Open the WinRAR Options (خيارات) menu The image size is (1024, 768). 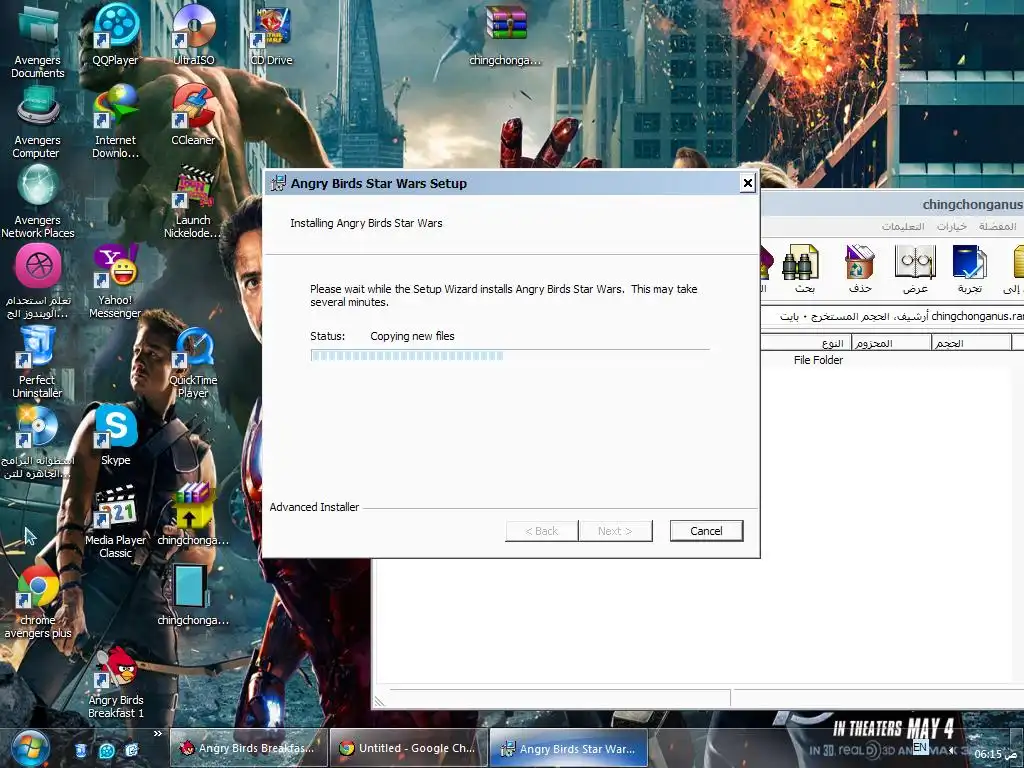952,227
